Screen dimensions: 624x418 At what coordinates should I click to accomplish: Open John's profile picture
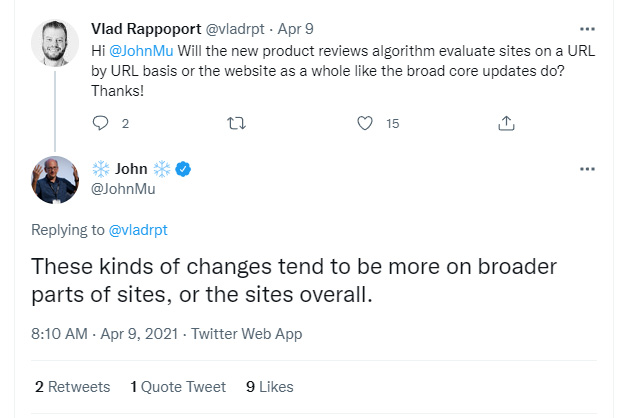pos(55,180)
